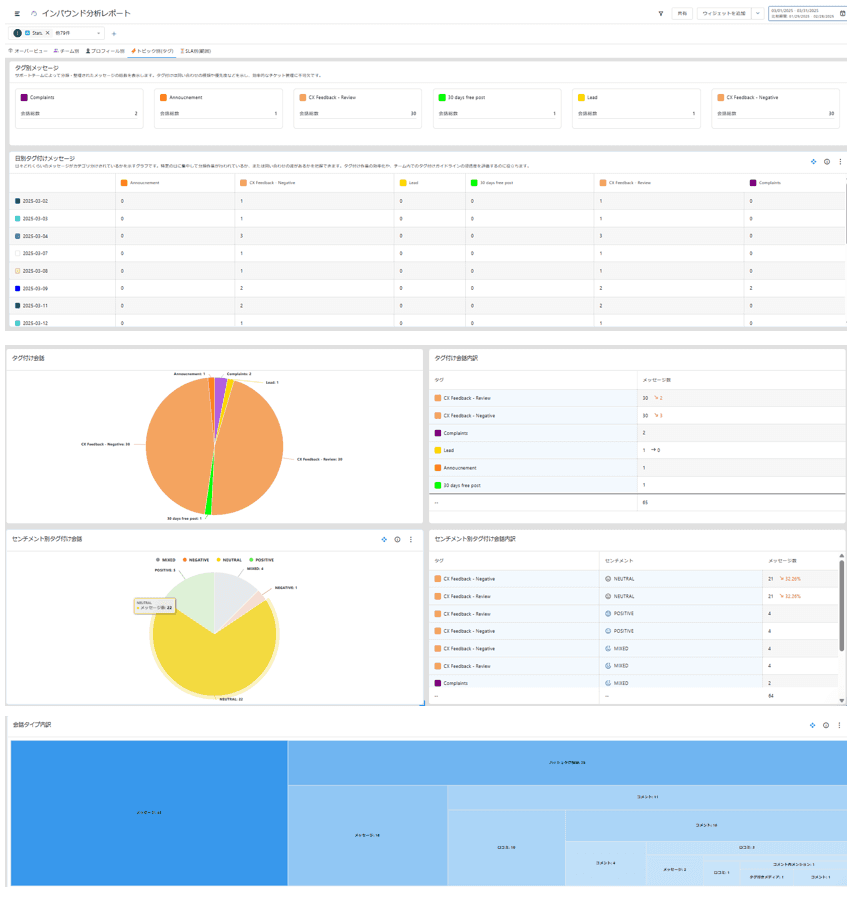Viewport: 858px width, 902px height.
Task: Open the date range picker field
Action: (x=805, y=14)
